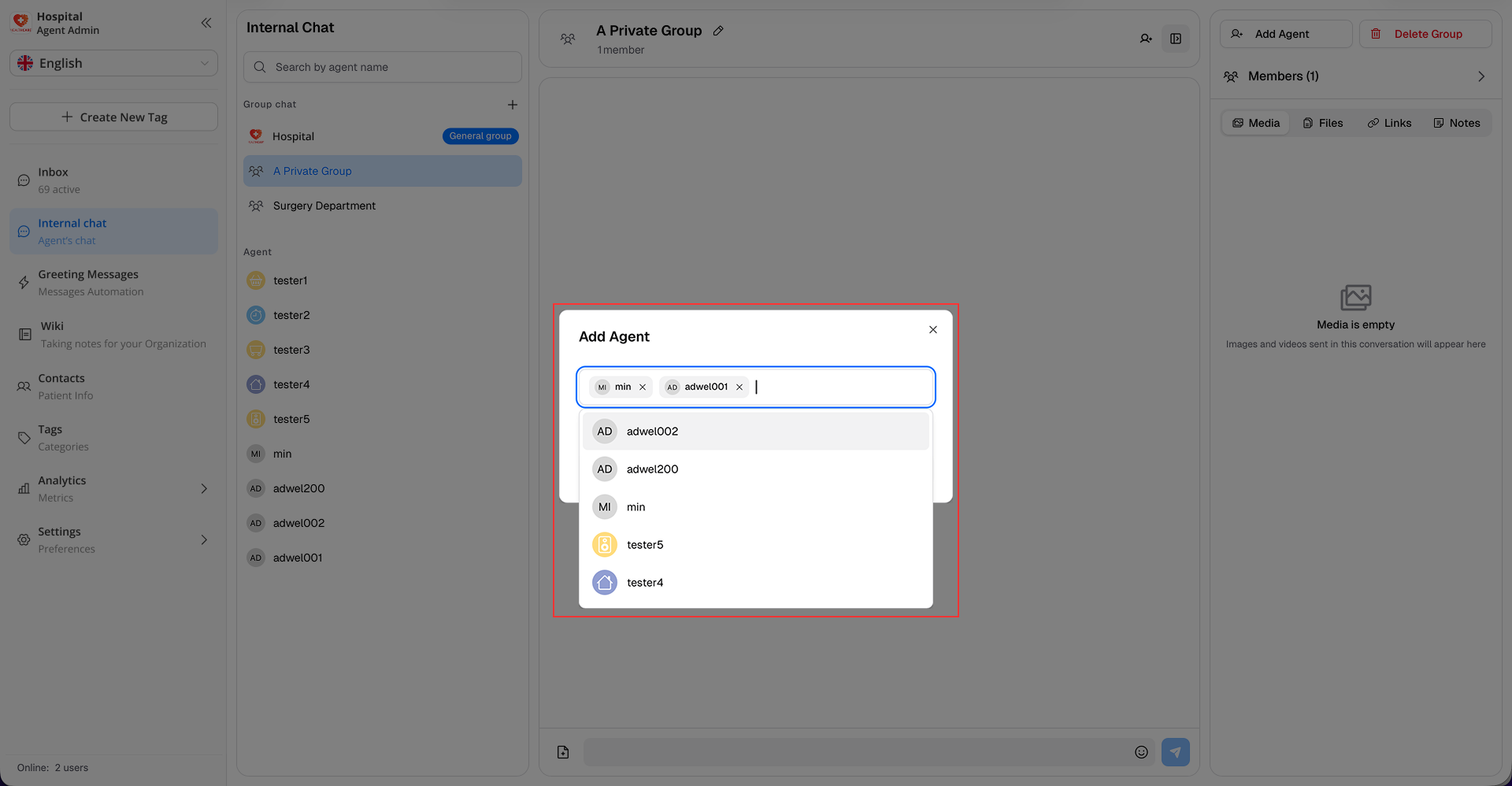Expand the Members panel with its arrow
Image resolution: width=1512 pixels, height=786 pixels.
1480,76
